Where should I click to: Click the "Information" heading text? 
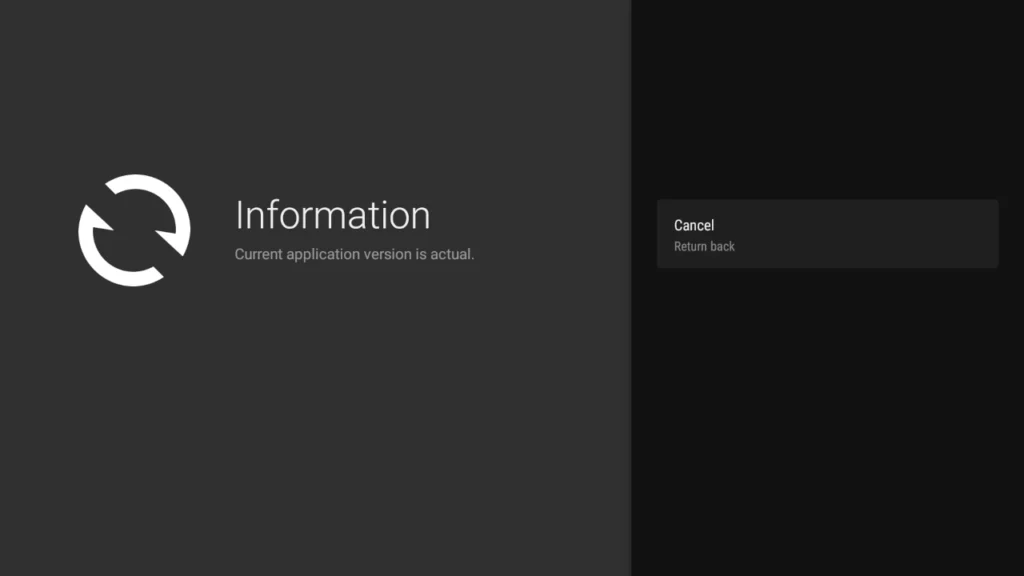pyautogui.click(x=332, y=214)
